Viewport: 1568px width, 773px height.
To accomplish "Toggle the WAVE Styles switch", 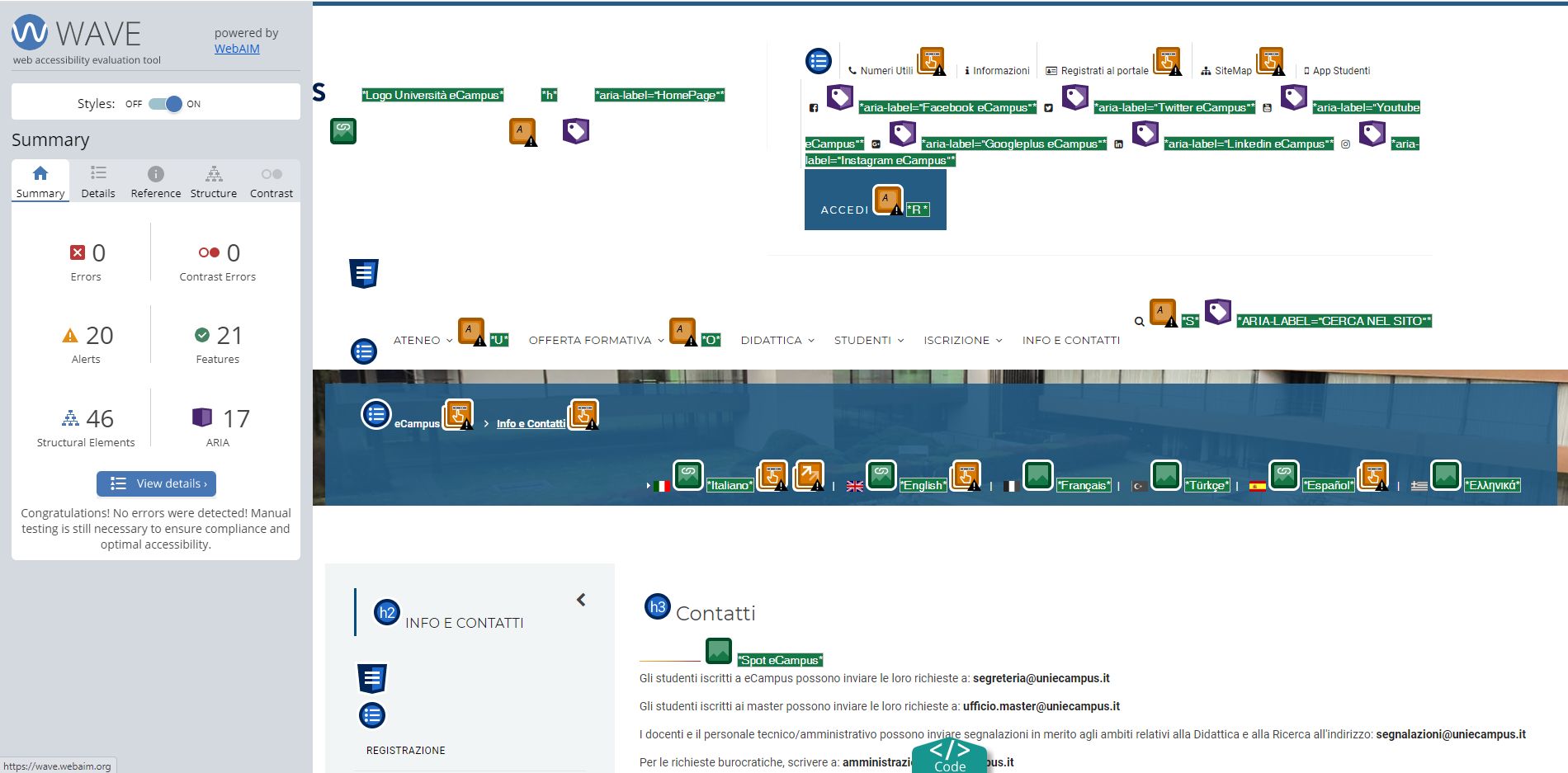I will (x=165, y=104).
